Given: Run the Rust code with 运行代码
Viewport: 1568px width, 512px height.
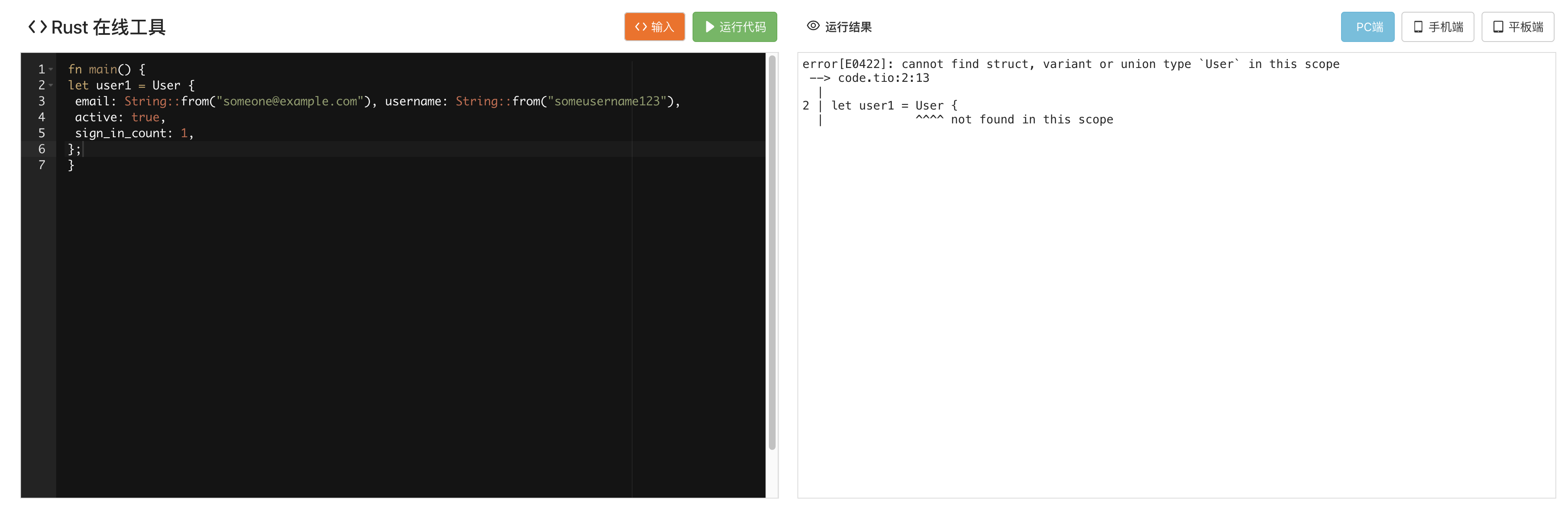Looking at the screenshot, I should pyautogui.click(x=735, y=27).
